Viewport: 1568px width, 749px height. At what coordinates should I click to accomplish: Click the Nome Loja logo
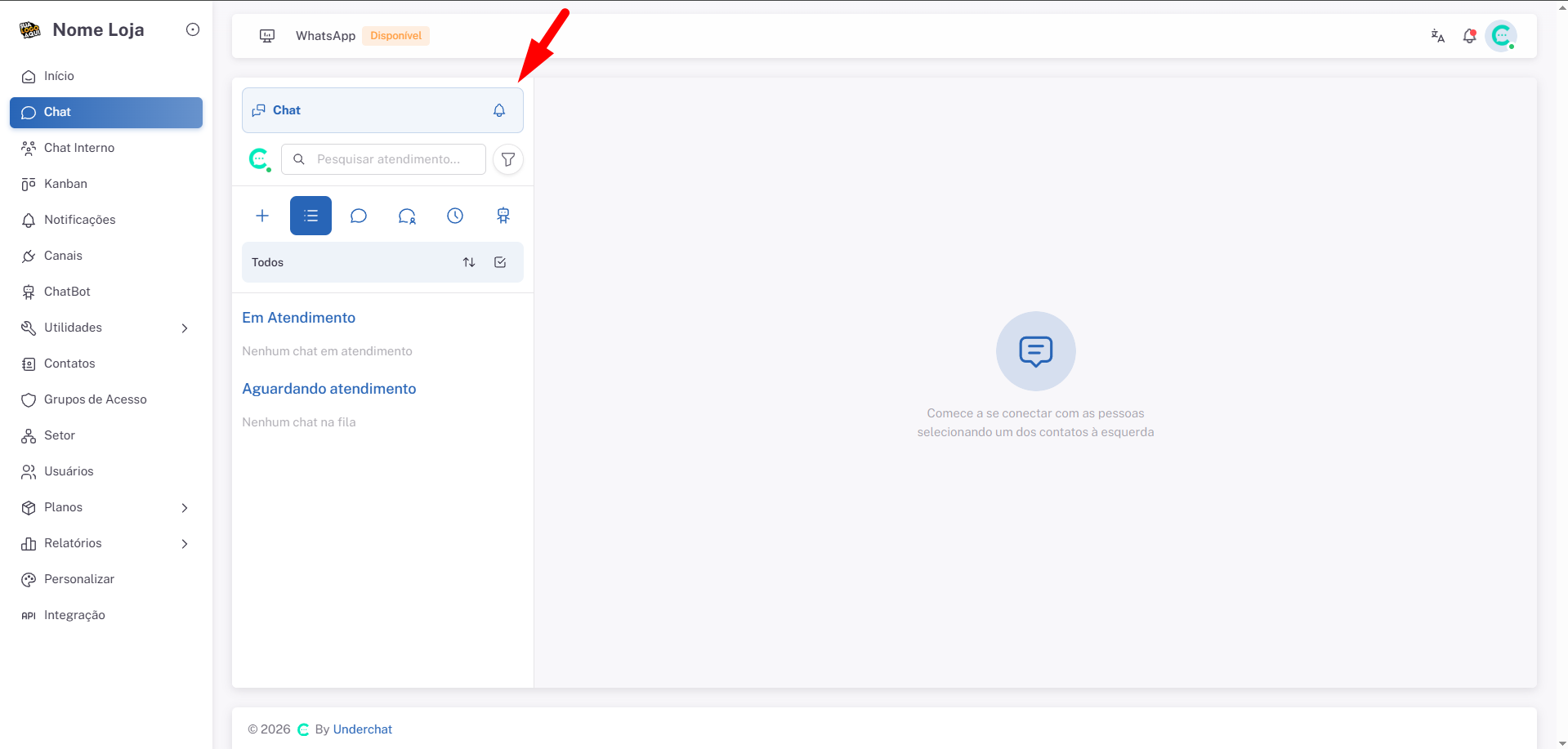[x=30, y=30]
